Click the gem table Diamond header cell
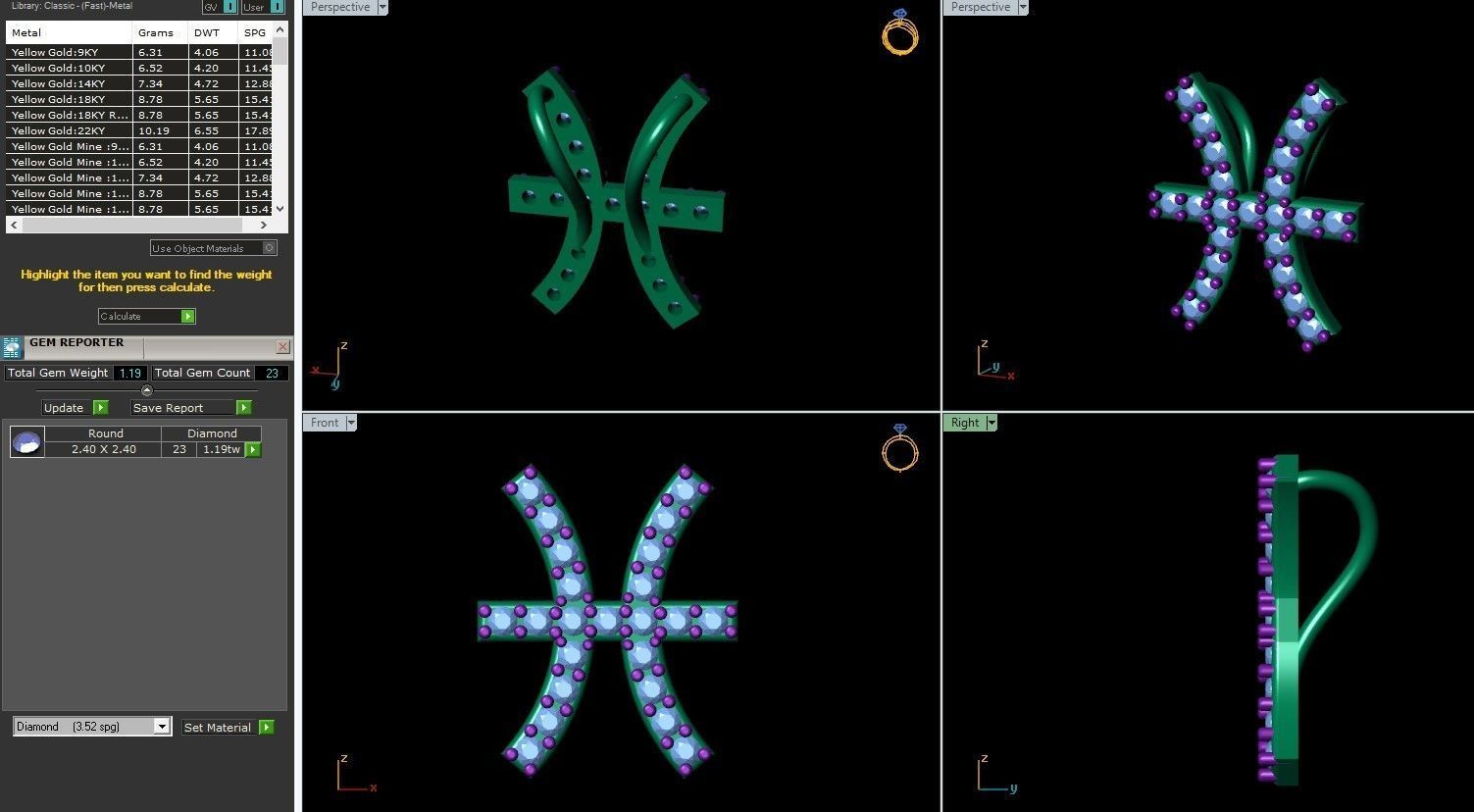1474x812 pixels. coord(212,432)
